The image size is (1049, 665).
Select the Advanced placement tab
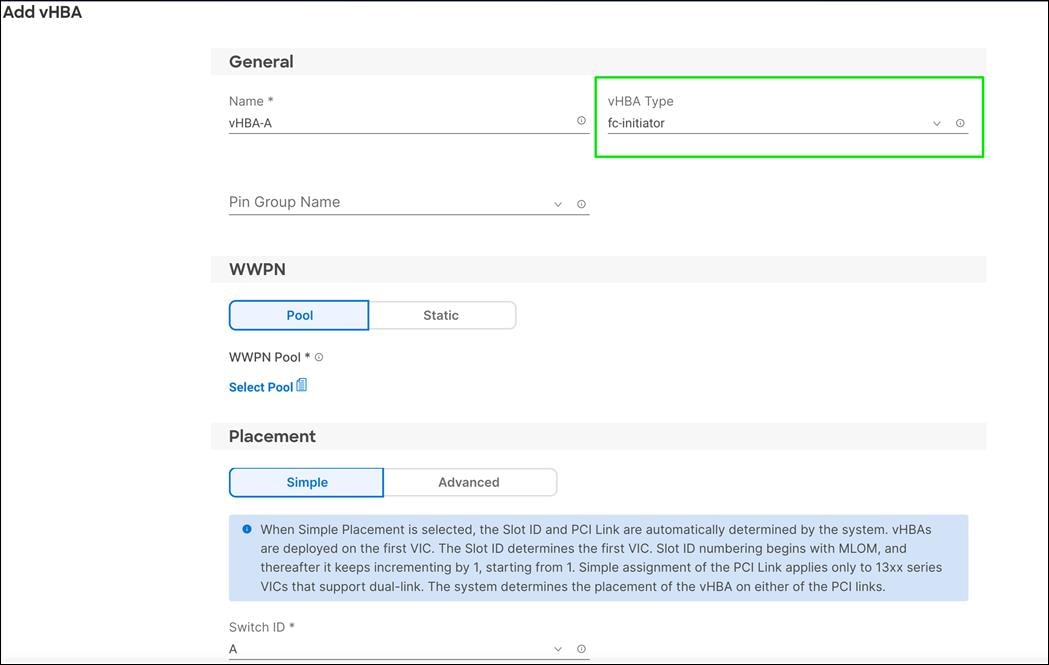(469, 482)
